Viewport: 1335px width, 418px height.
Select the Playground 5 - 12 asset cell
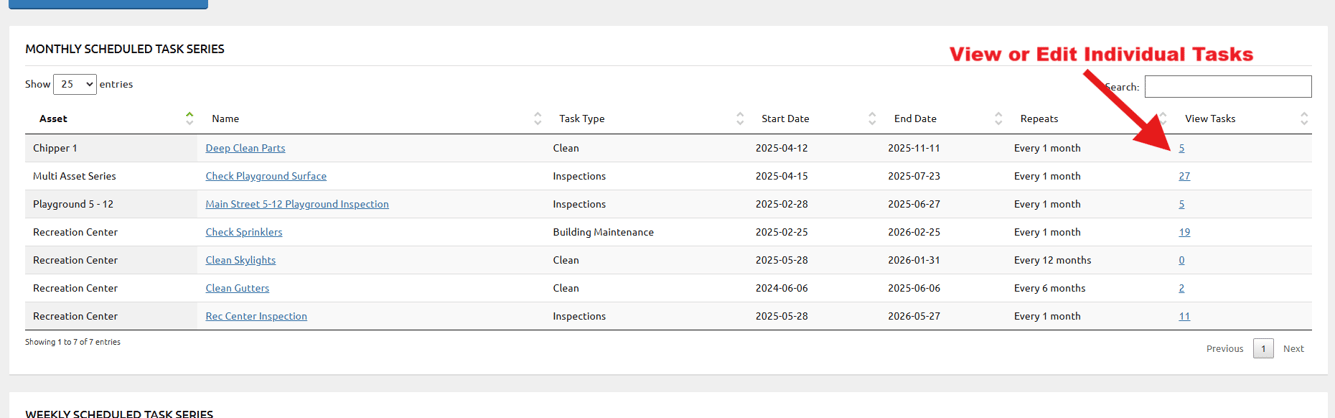[x=112, y=204]
